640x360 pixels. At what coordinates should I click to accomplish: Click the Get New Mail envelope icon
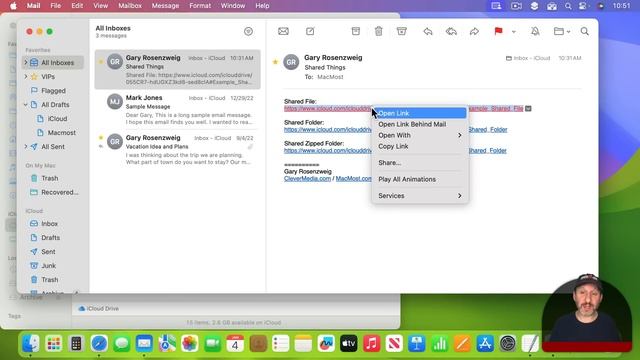(283, 31)
